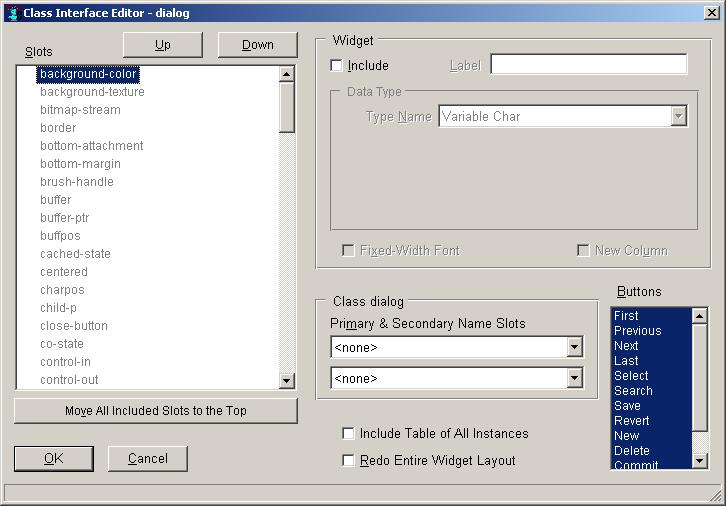Select Search in the Buttons list
Screen dimensions: 726x506
coord(633,391)
